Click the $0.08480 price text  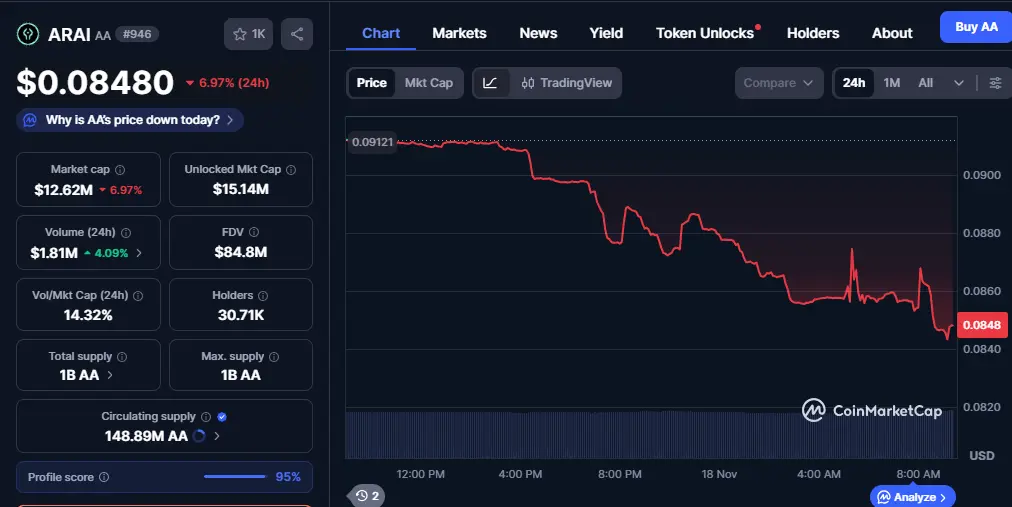coord(96,83)
